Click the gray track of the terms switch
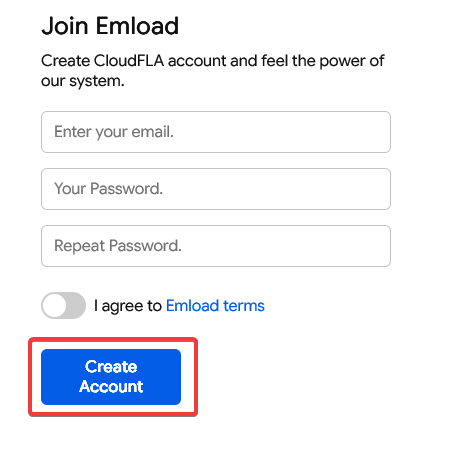 pos(76,305)
